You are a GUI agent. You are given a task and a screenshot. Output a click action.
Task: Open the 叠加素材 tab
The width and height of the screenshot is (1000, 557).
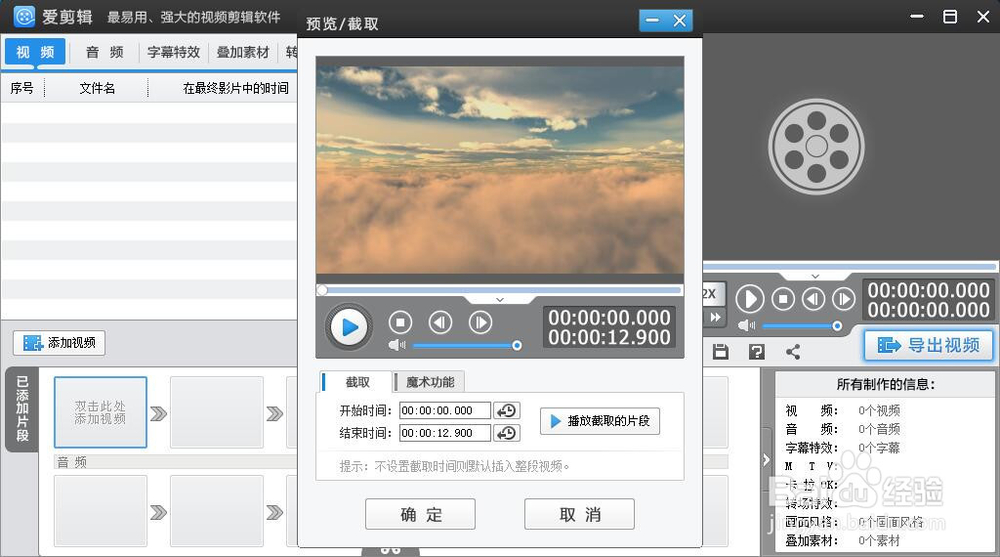coord(243,52)
